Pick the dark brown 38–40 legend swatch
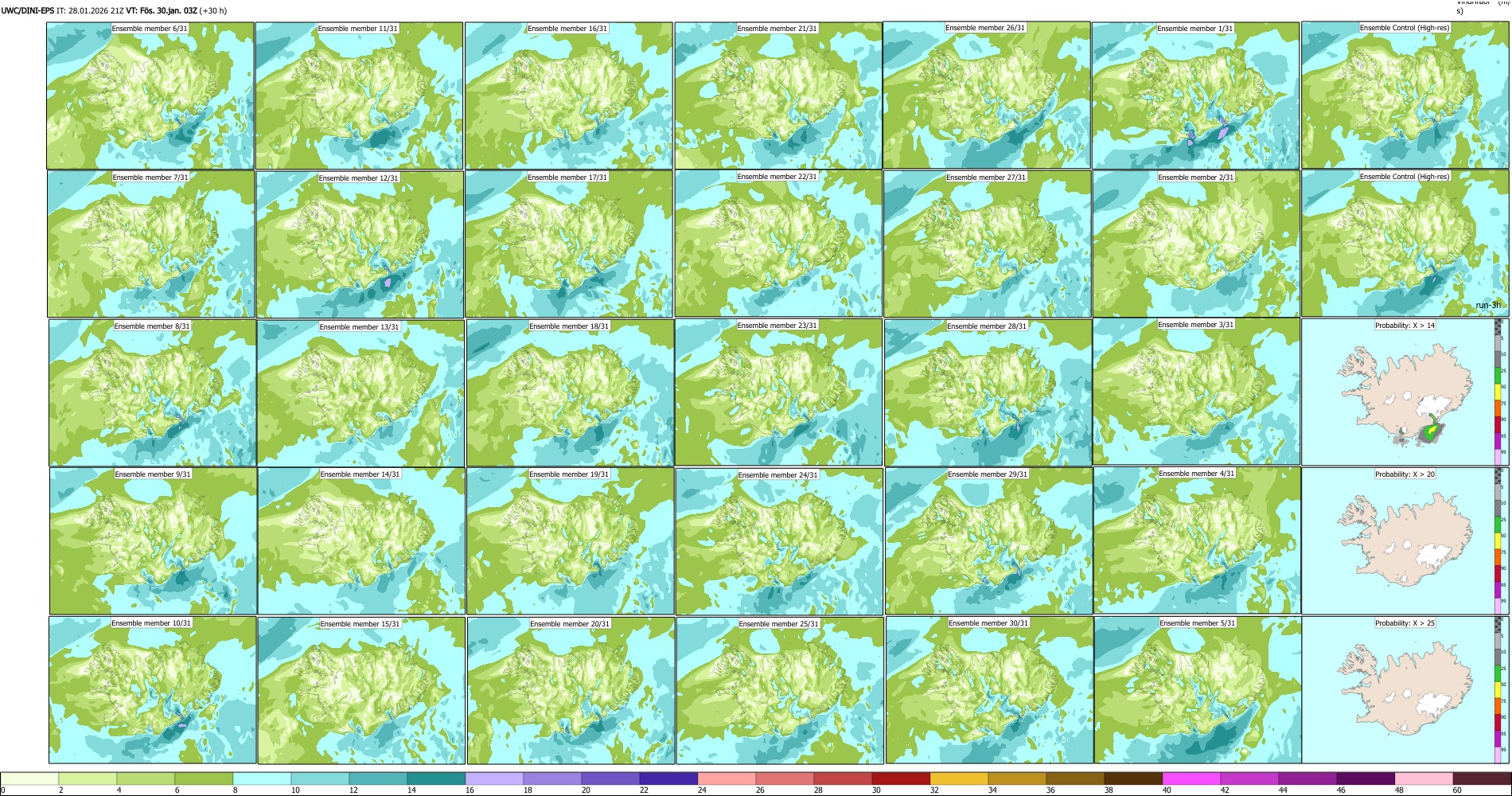 [x=1133, y=778]
